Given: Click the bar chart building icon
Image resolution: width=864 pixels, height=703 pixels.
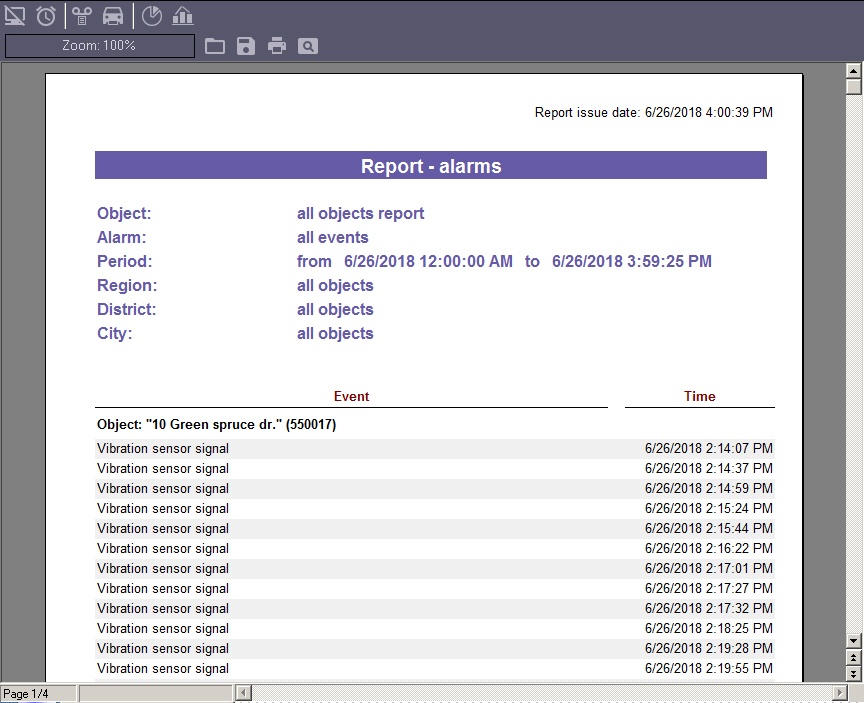Looking at the screenshot, I should pos(182,15).
